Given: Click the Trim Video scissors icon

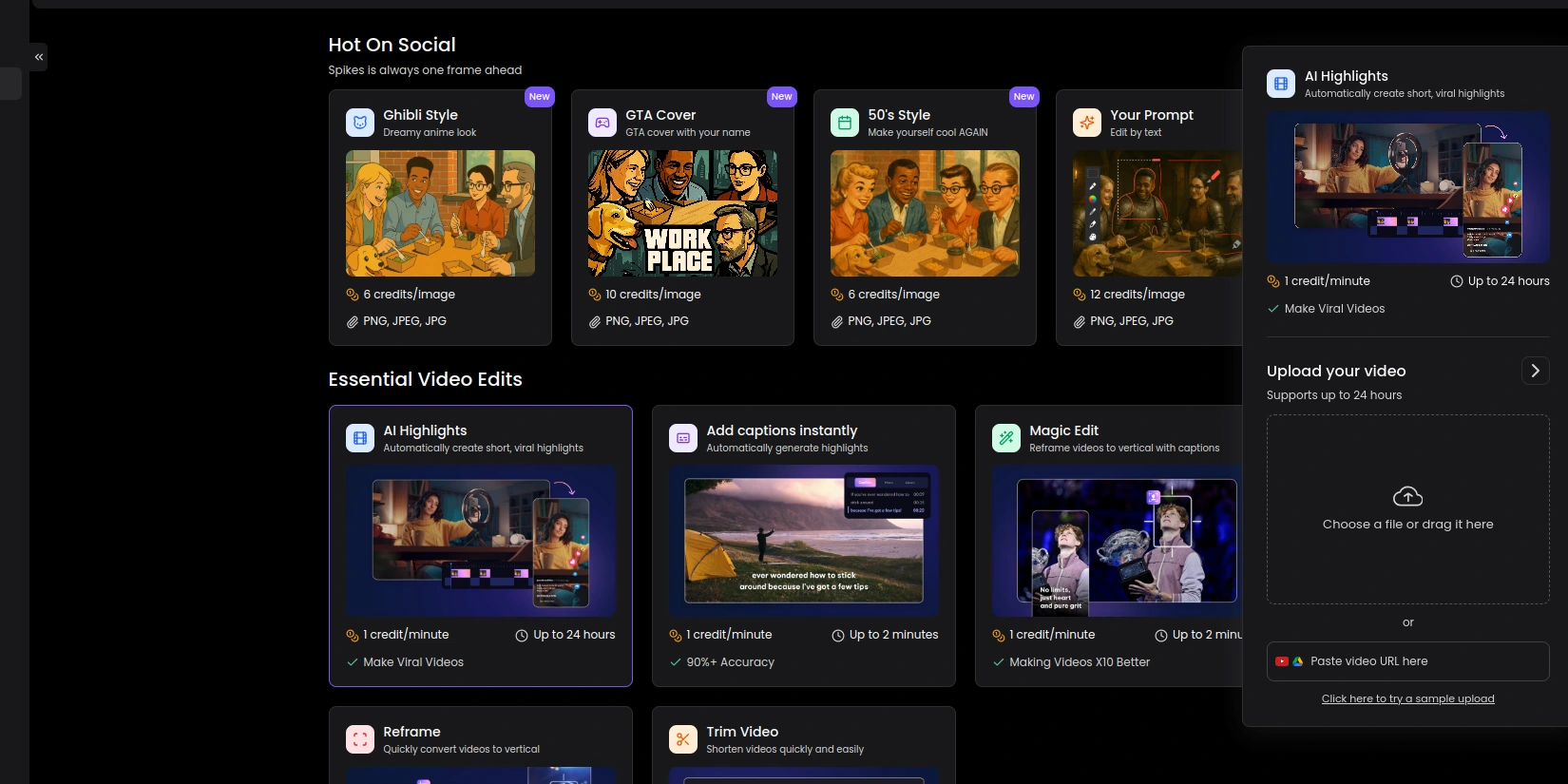Looking at the screenshot, I should [683, 739].
